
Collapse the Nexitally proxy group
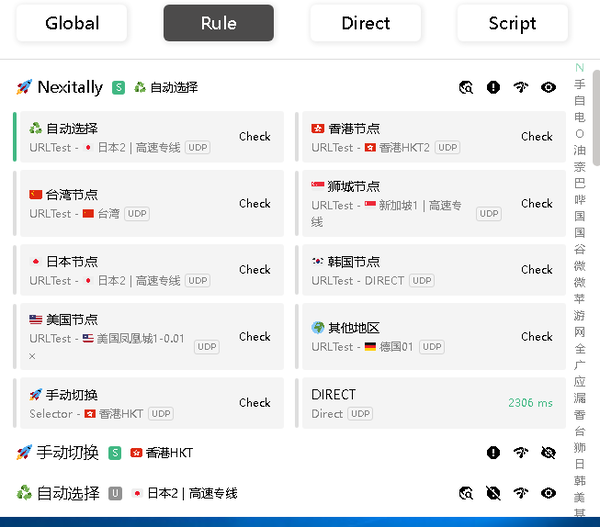68,88
